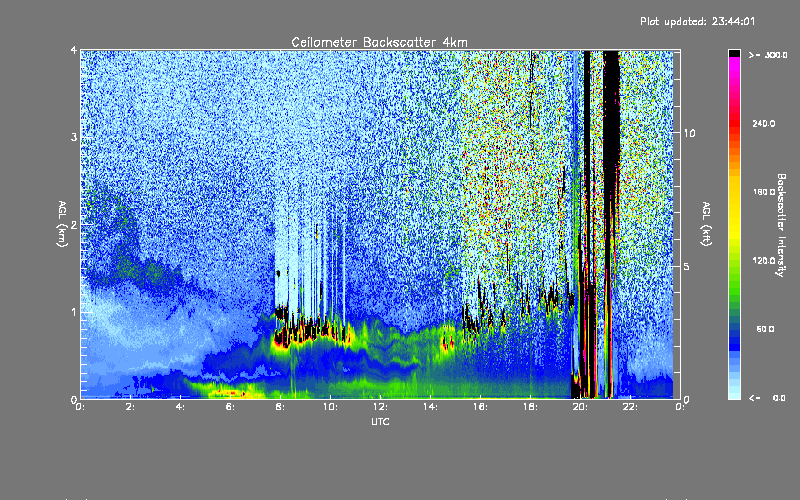Image resolution: width=800 pixels, height=500 pixels.
Task: Click the '120.0' colorbar value
Action: (x=764, y=260)
